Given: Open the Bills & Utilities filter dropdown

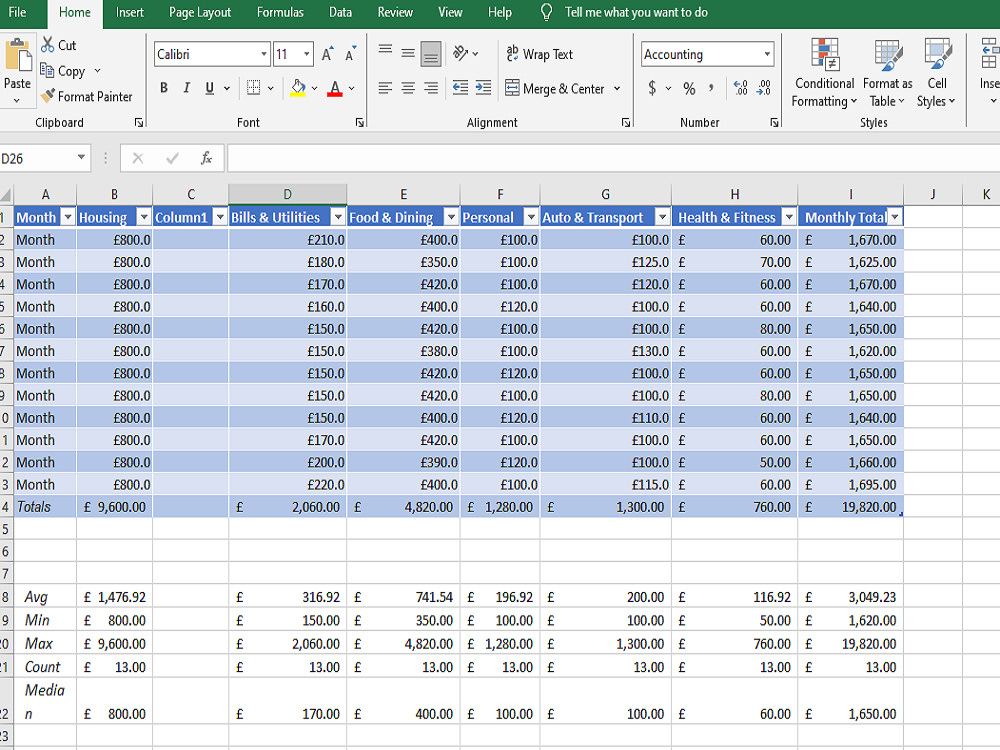Looking at the screenshot, I should coord(338,217).
